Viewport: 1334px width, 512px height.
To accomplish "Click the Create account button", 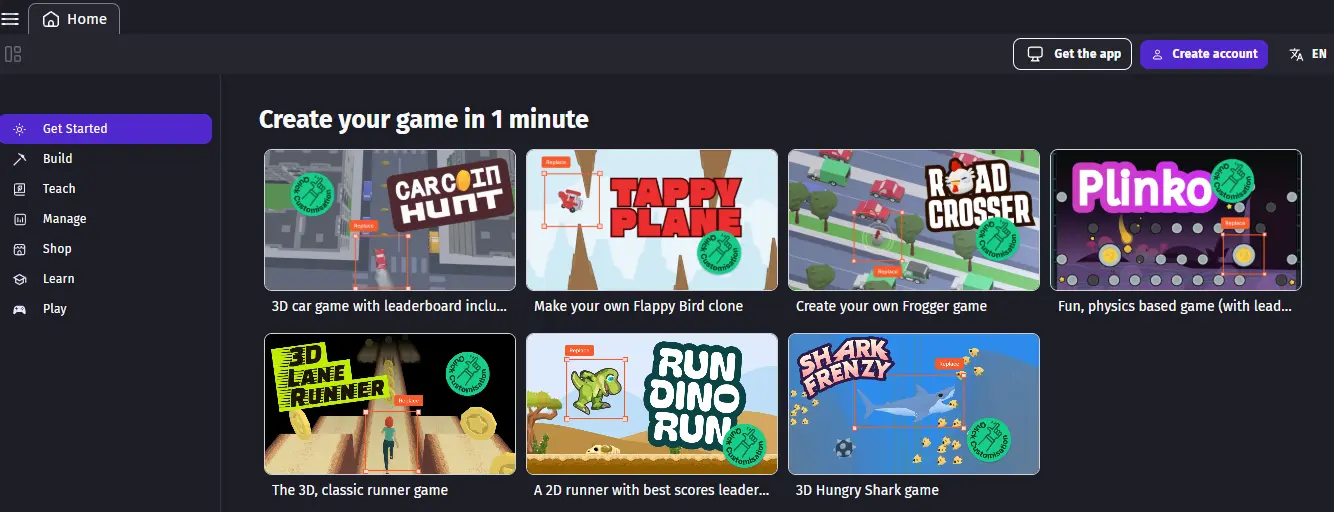I will click(1204, 54).
